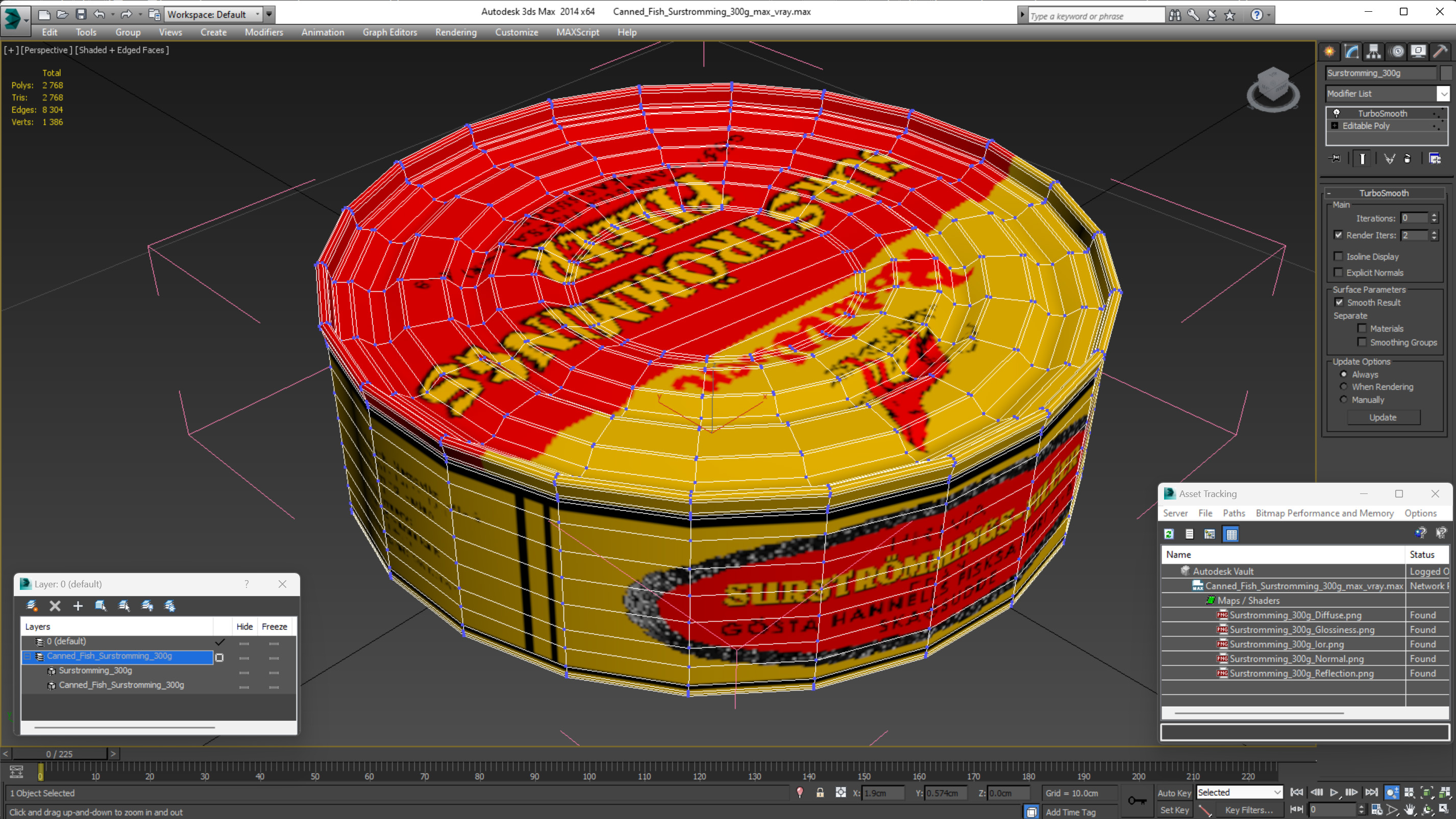Remove modifier from the stack icon
Screen dimensions: 1456x819
pyautogui.click(x=1408, y=158)
